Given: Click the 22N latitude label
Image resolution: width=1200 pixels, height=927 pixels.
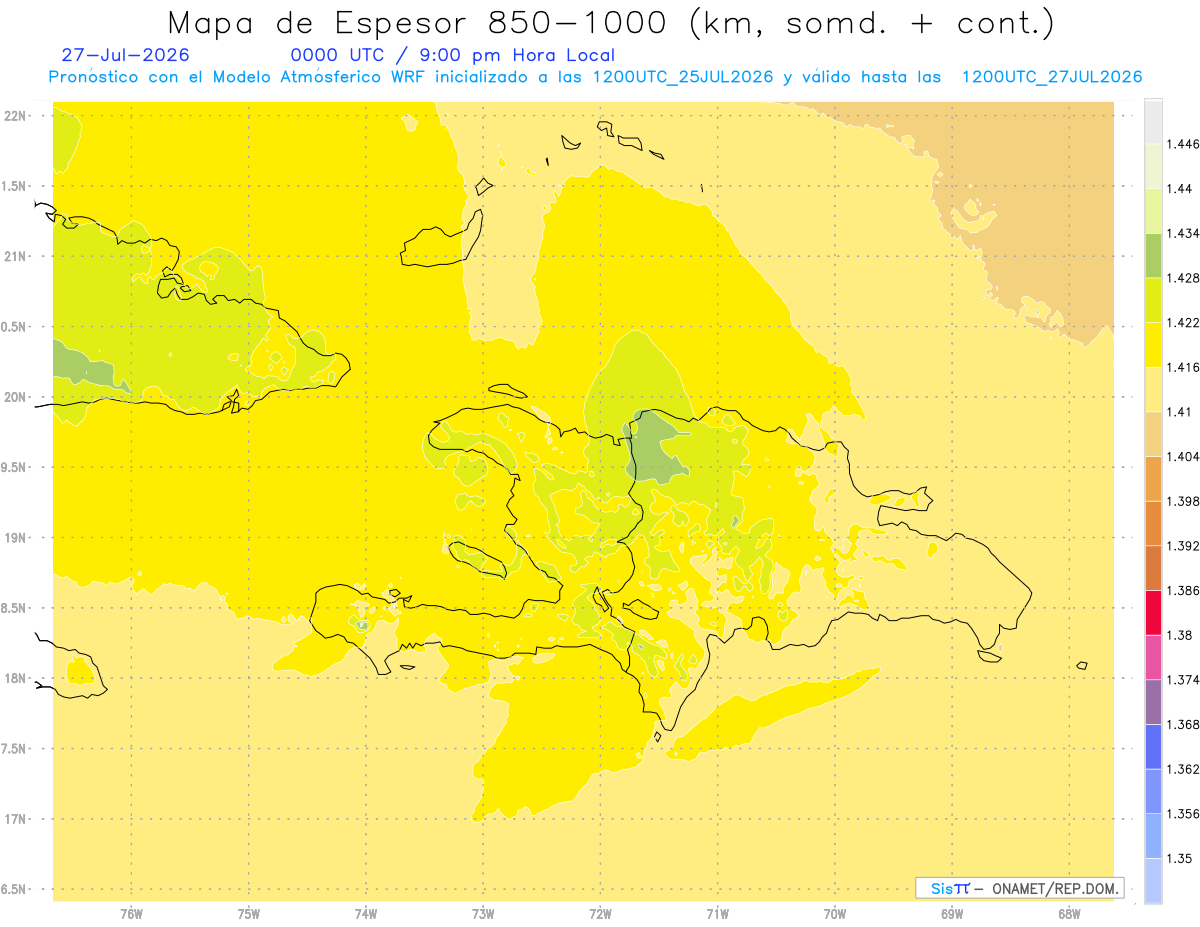Looking at the screenshot, I should pyautogui.click(x=15, y=116).
